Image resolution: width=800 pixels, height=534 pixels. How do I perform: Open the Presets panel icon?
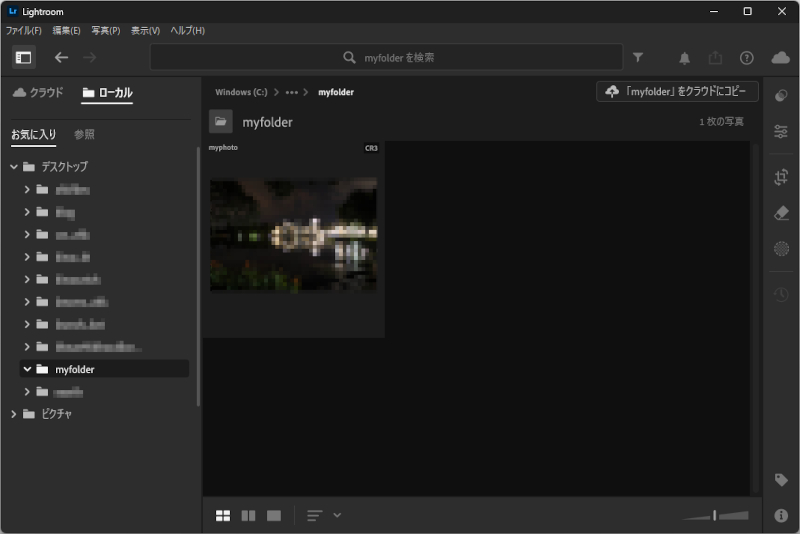[781, 95]
